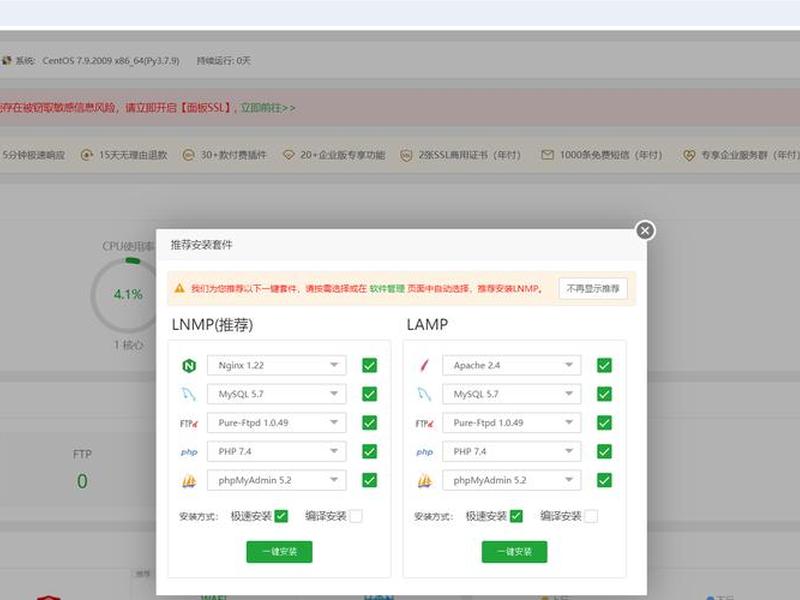Follow the 立即前往>> link in SSL warning
This screenshot has width=800, height=600.
(268, 108)
